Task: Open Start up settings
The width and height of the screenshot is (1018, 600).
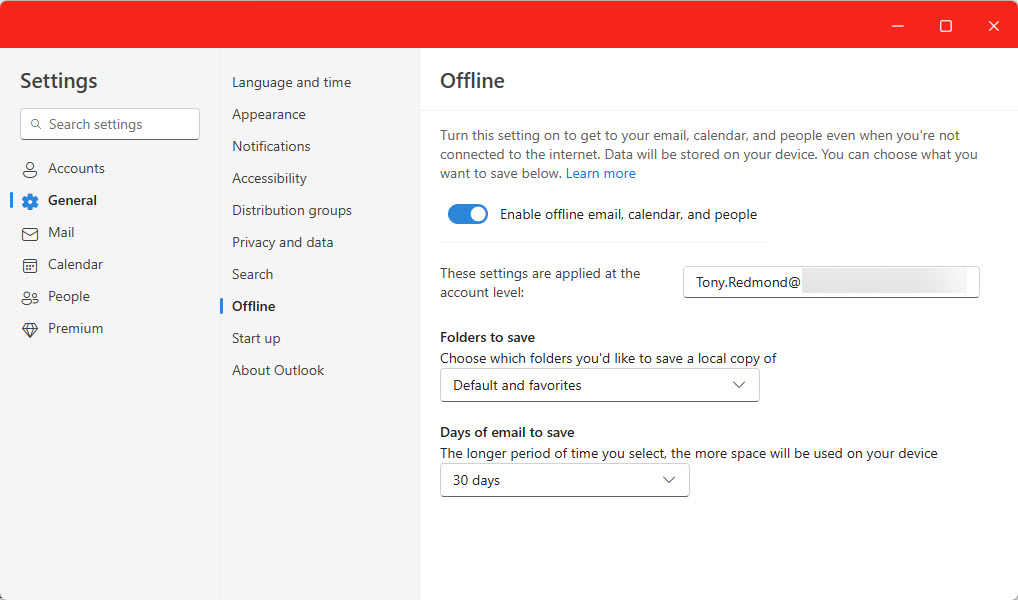Action: (256, 338)
